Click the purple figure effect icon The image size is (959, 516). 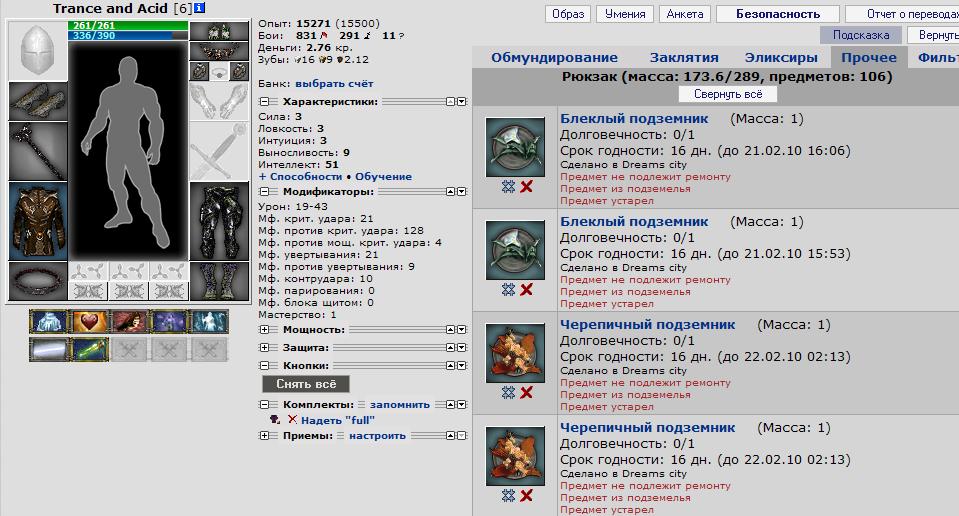click(169, 322)
